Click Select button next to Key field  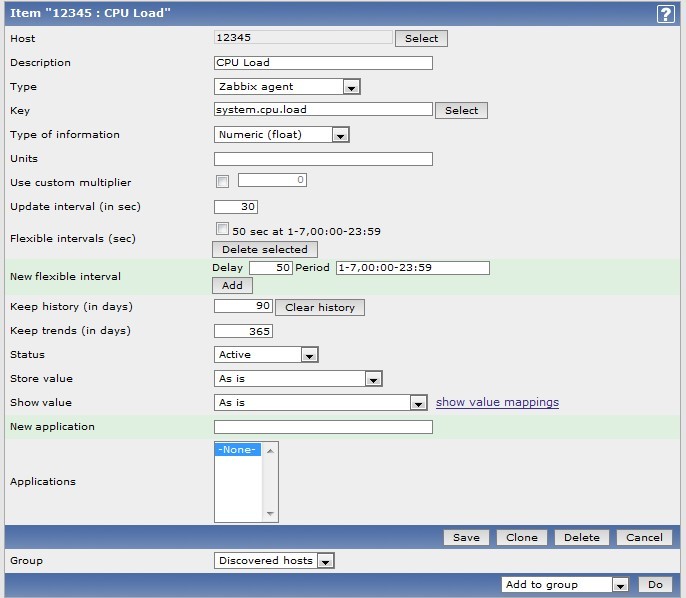(x=461, y=111)
